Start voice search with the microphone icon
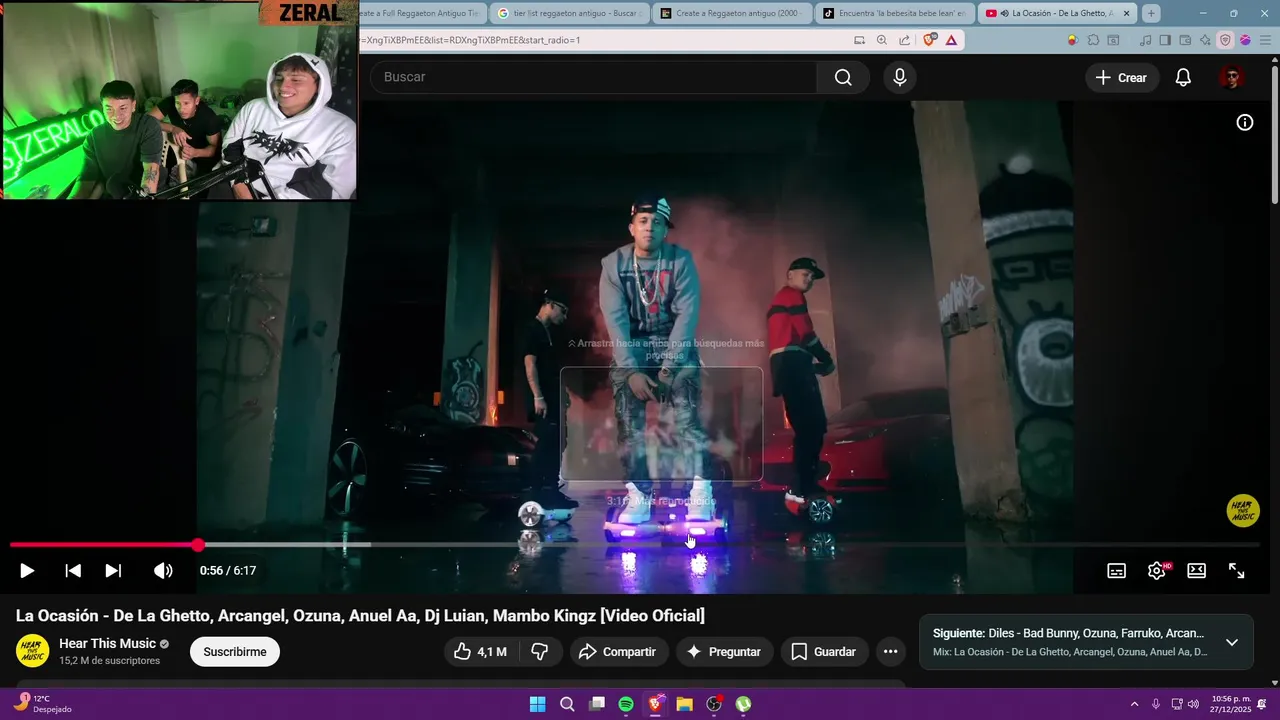Image resolution: width=1280 pixels, height=720 pixels. coord(900,77)
